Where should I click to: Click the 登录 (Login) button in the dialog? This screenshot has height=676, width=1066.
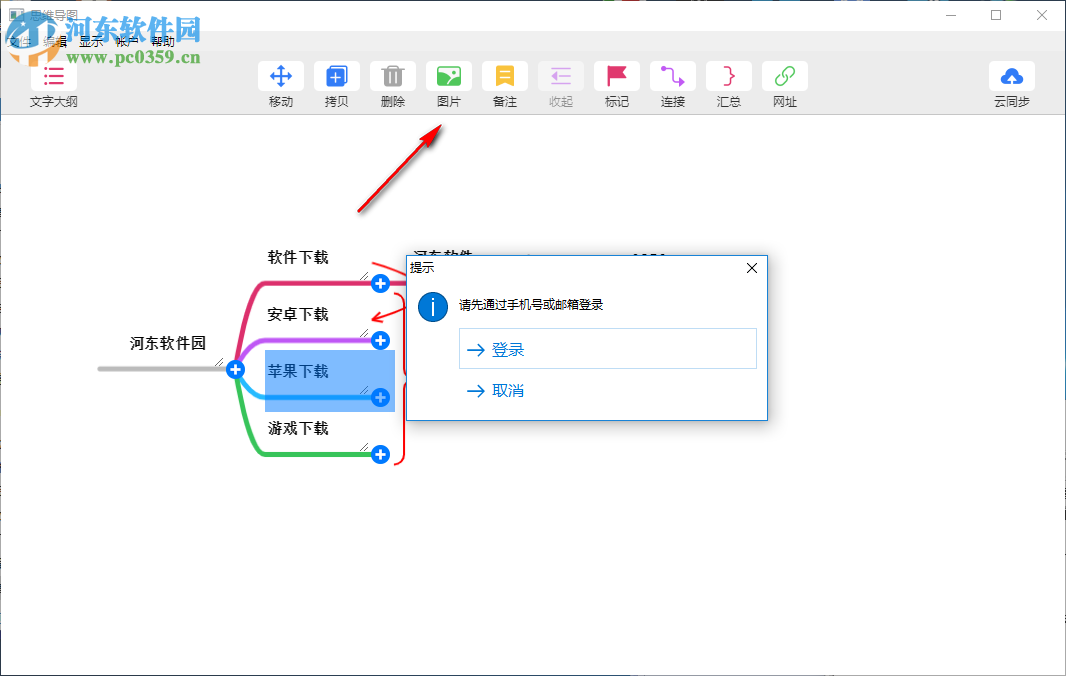pyautogui.click(x=608, y=348)
